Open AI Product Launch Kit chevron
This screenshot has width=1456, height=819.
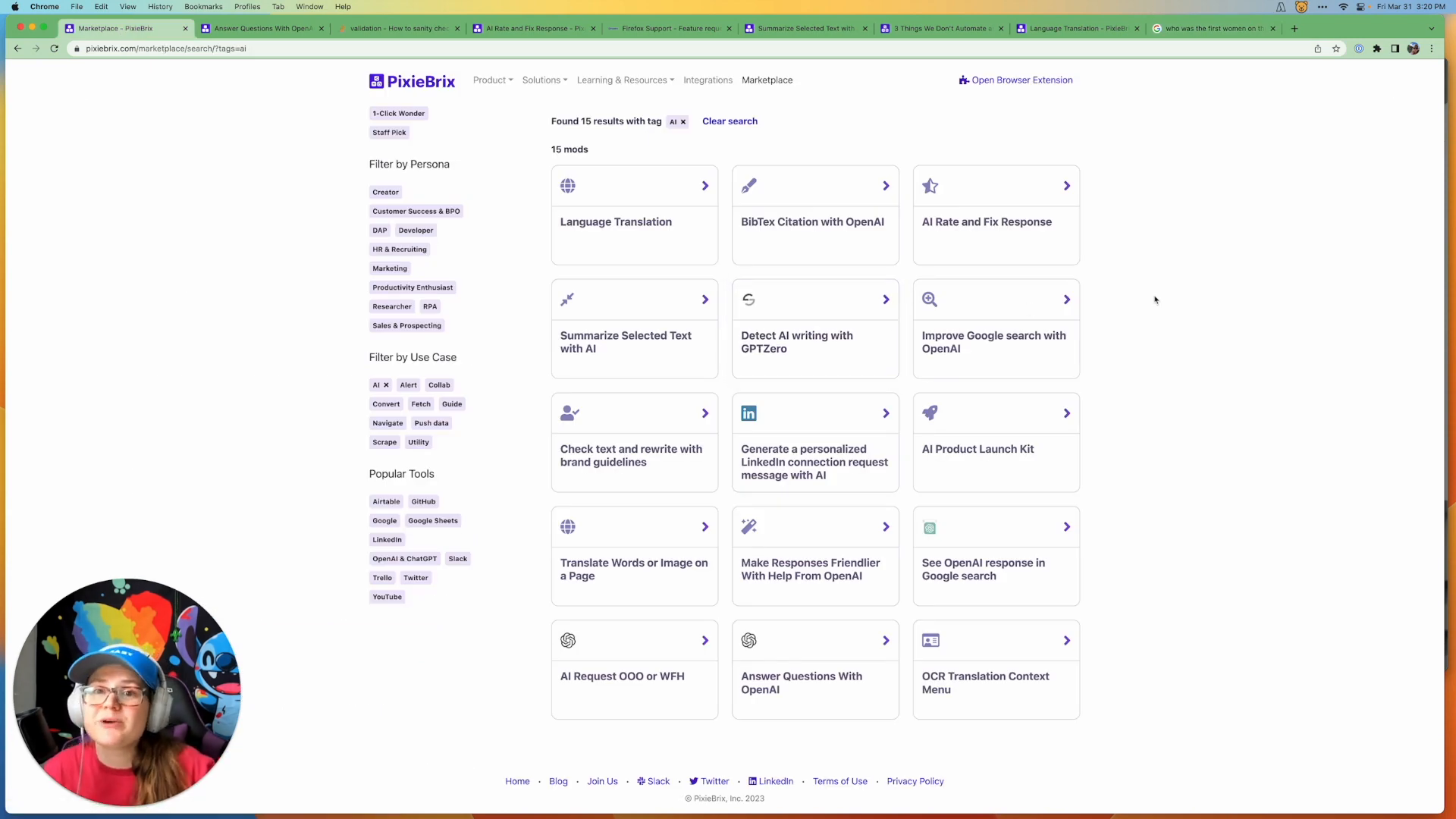tap(1067, 413)
